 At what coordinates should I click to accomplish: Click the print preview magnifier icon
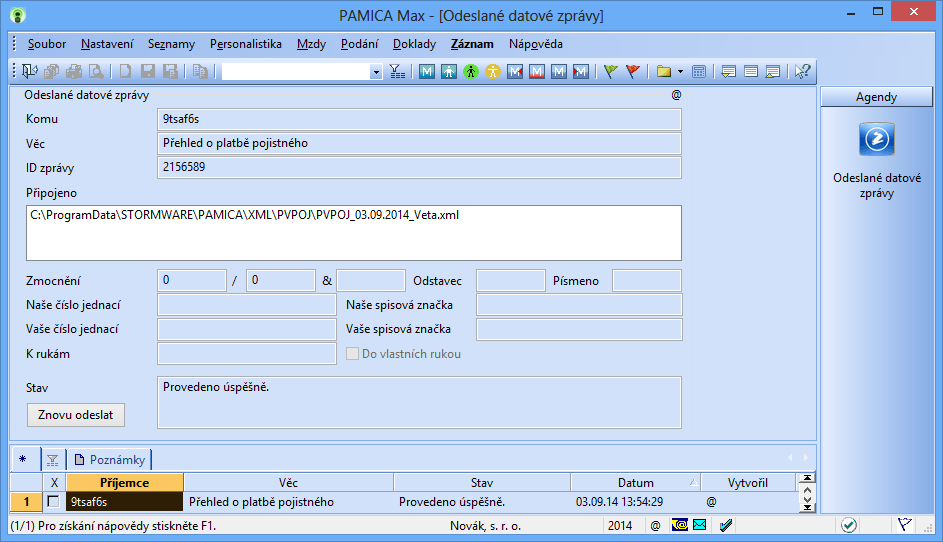pyautogui.click(x=96, y=72)
